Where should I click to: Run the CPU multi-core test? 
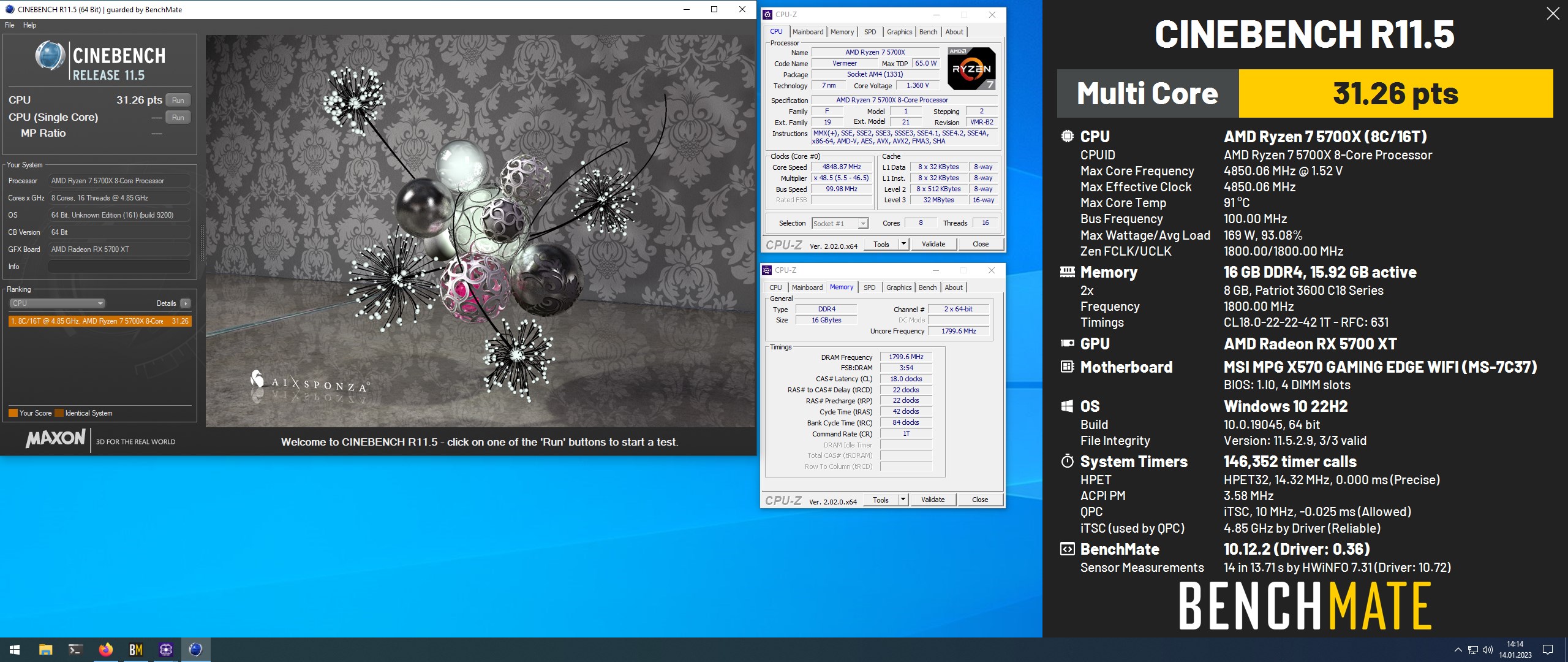point(178,100)
